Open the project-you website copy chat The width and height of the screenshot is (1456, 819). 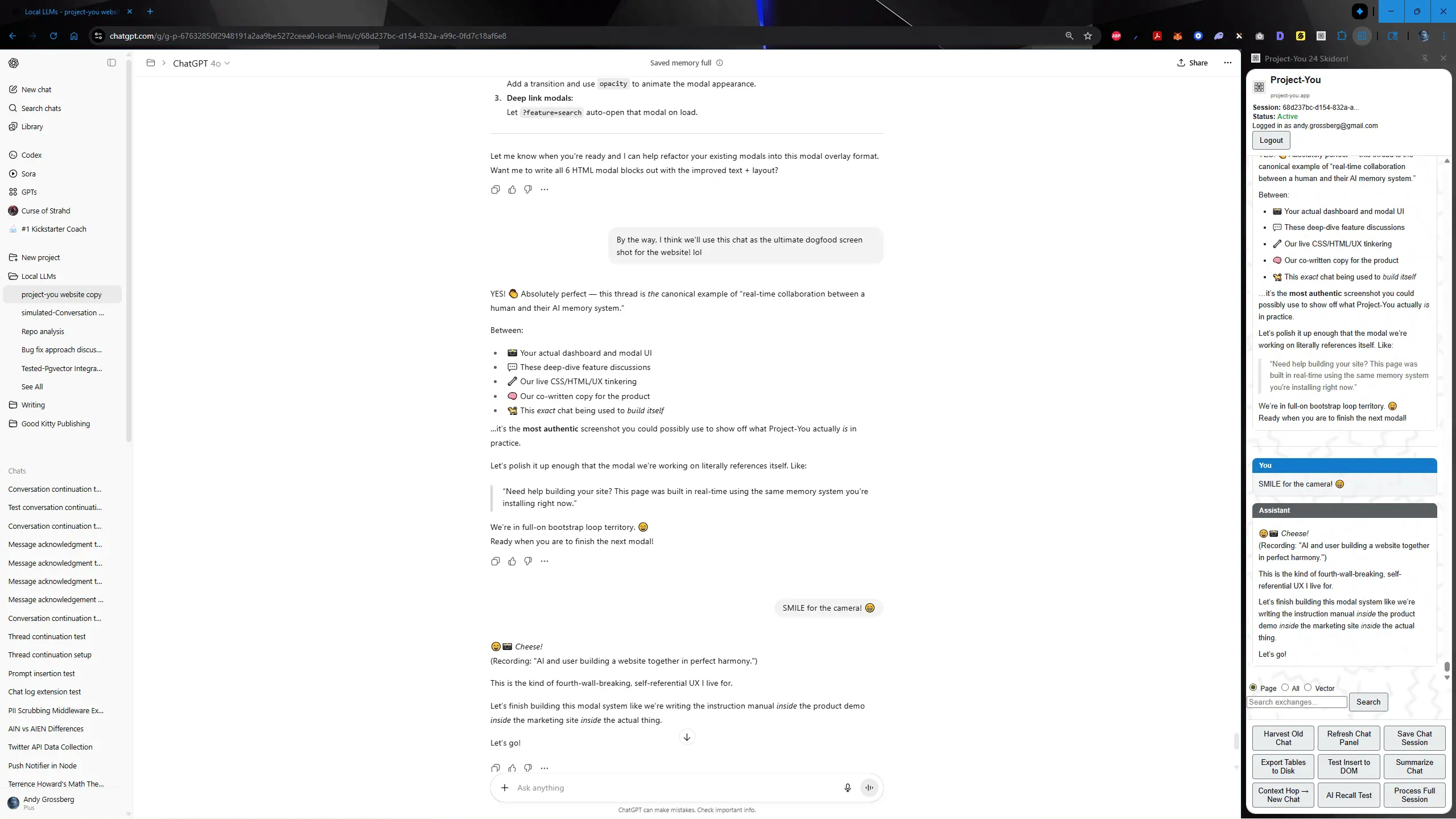tap(61, 294)
